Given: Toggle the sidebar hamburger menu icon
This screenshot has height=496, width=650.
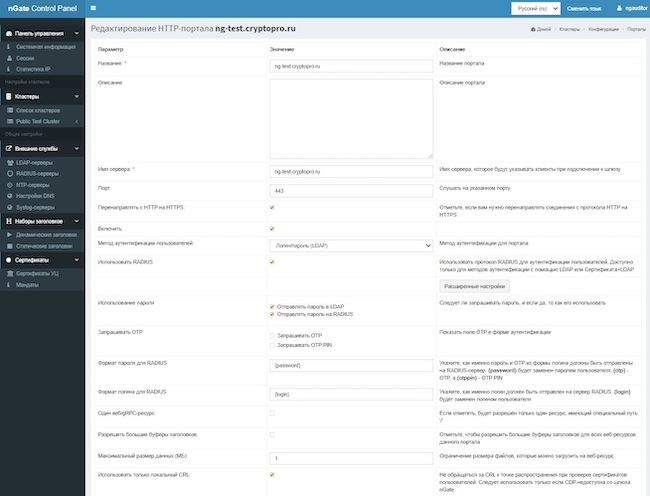Looking at the screenshot, I should (93, 8).
